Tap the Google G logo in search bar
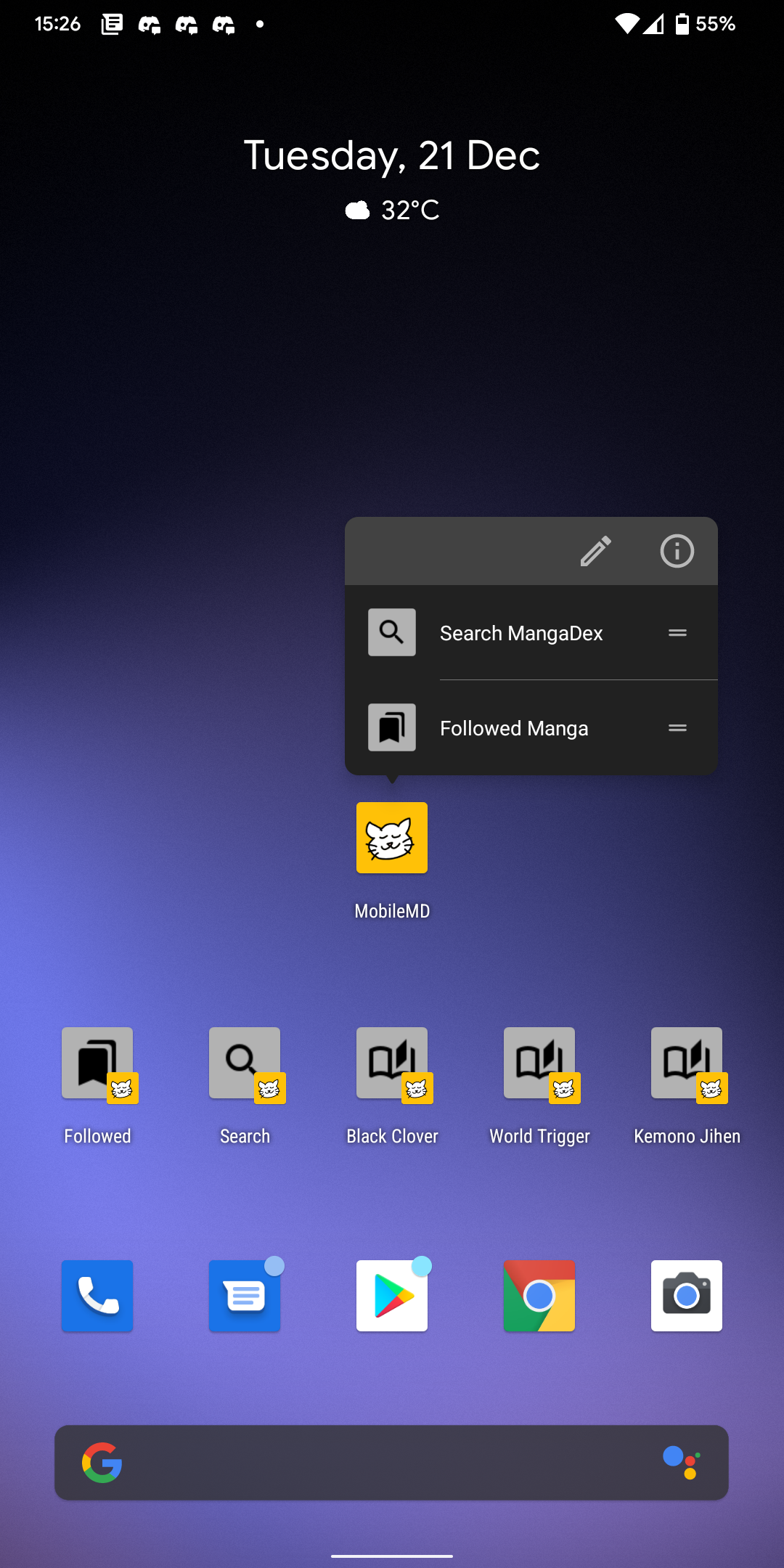784x1568 pixels. (102, 1463)
